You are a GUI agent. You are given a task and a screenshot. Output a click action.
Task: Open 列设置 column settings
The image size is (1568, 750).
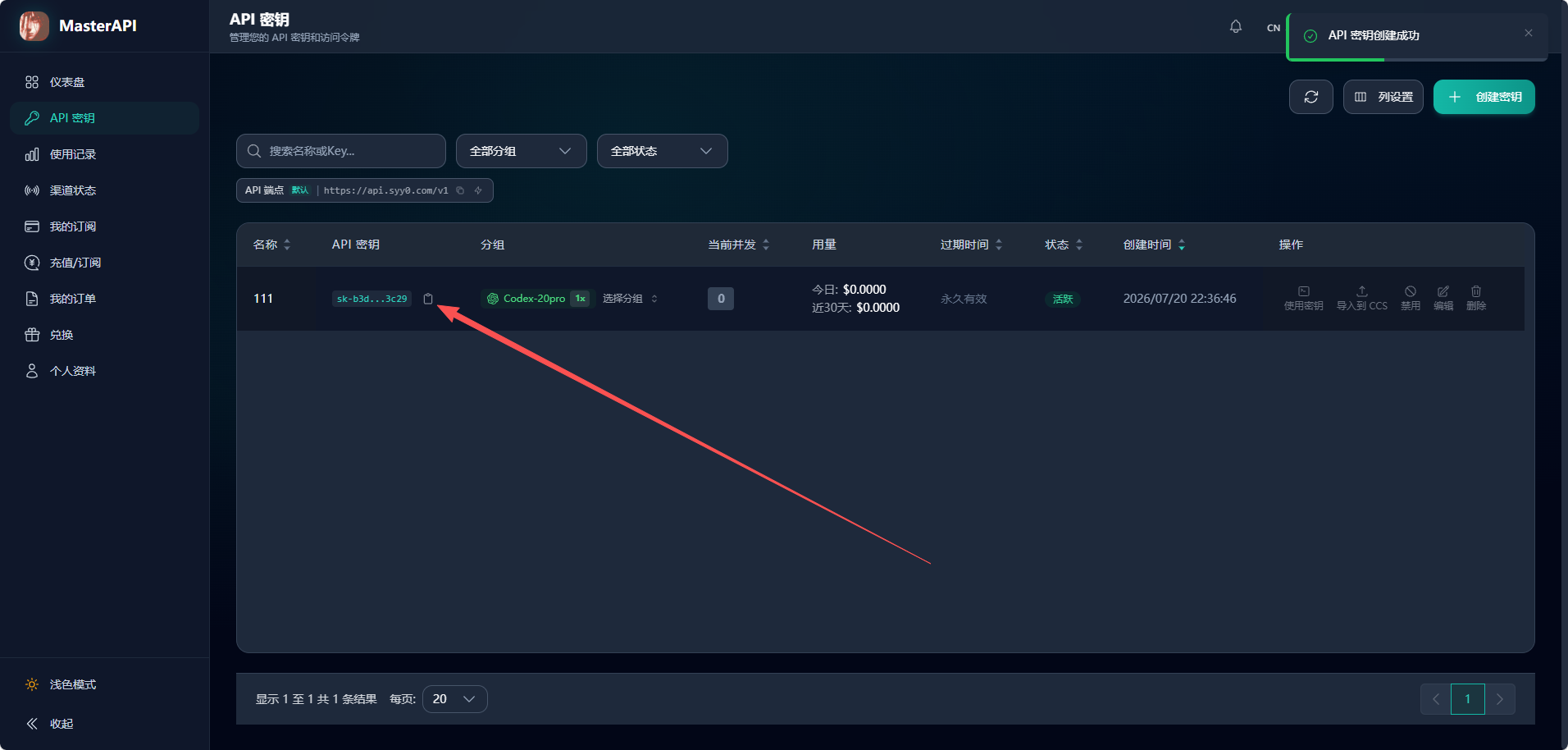tap(1383, 97)
